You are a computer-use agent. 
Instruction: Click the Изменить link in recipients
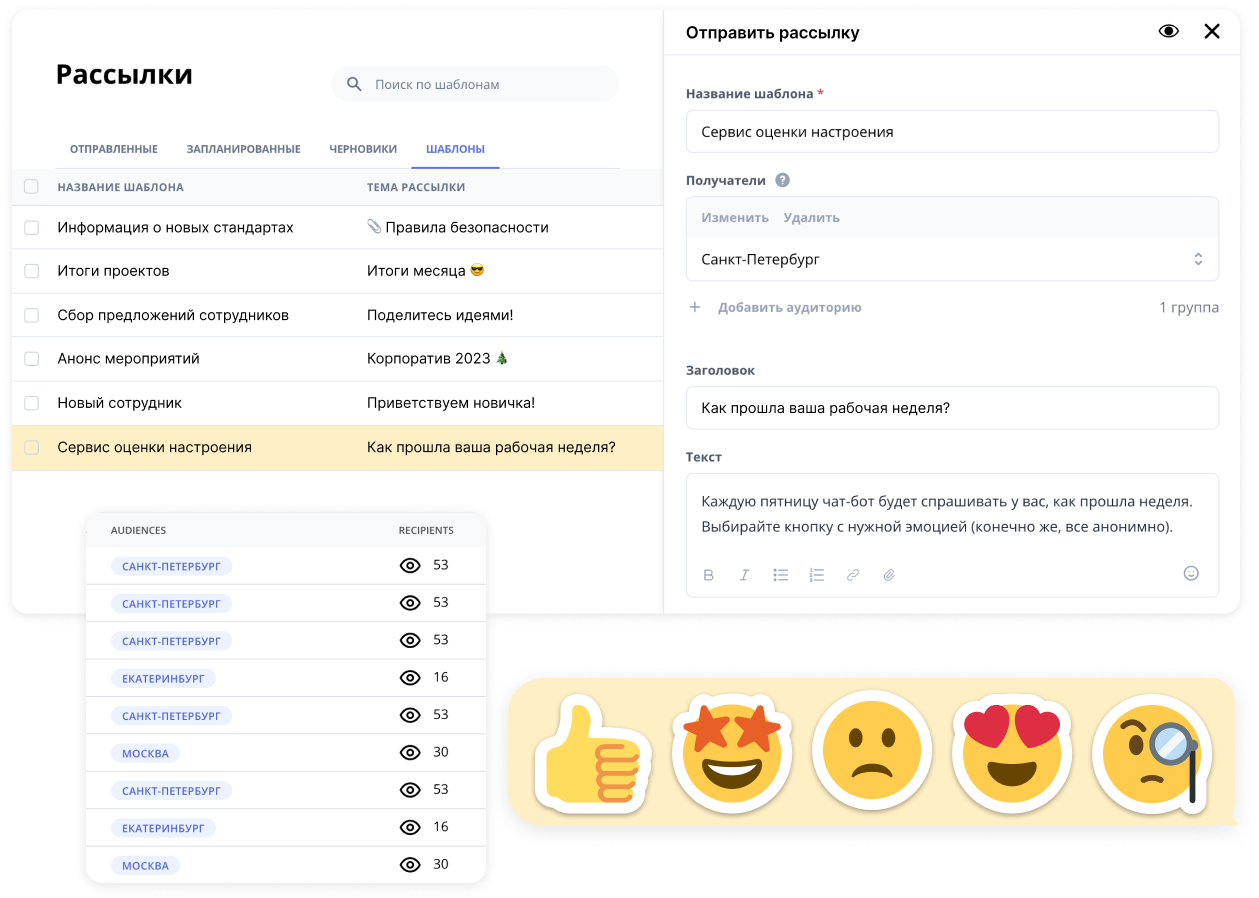coord(735,217)
